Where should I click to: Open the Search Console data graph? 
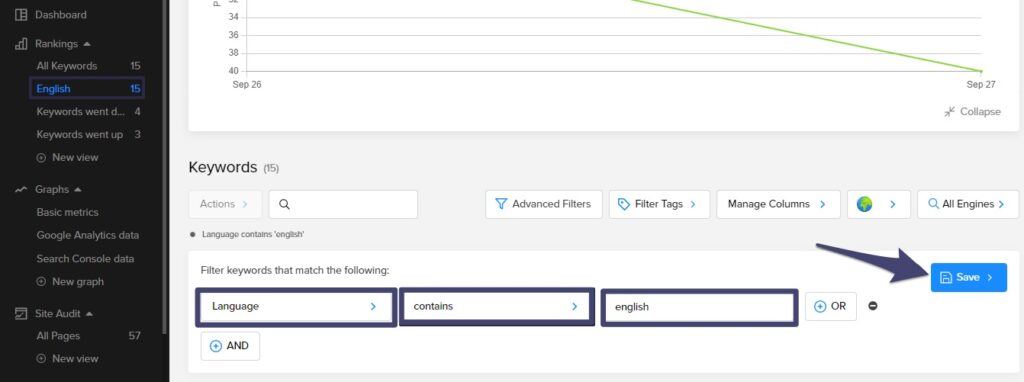point(85,259)
